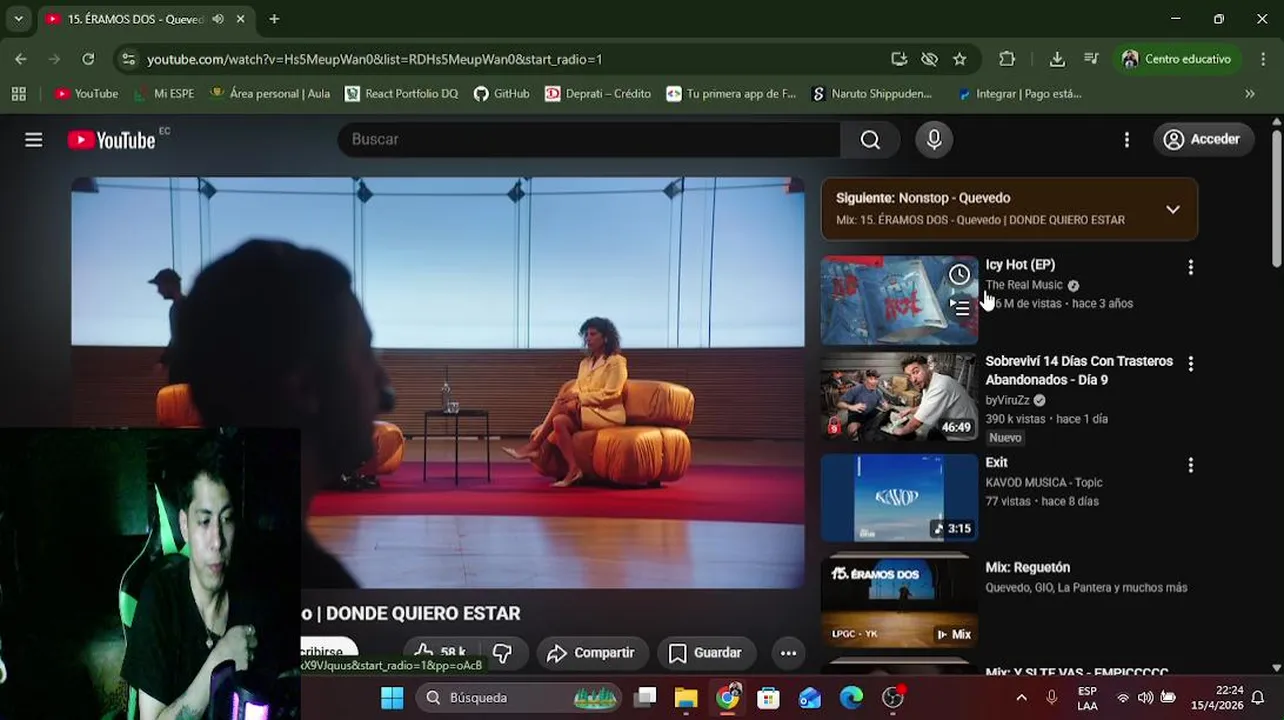1284x720 pixels.
Task: Go back in browser
Action: [x=21, y=59]
